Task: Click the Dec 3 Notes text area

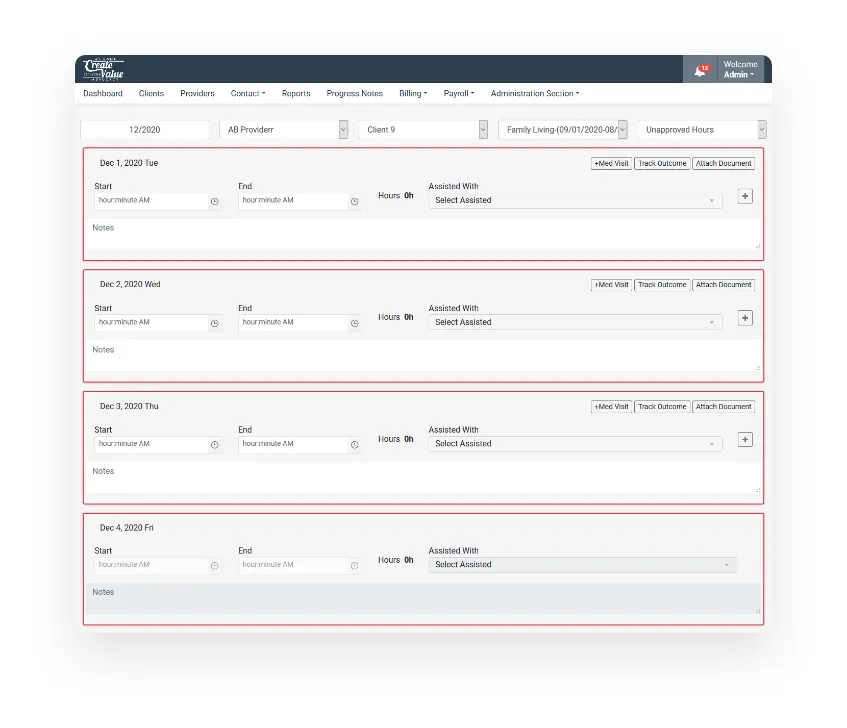Action: coord(424,478)
